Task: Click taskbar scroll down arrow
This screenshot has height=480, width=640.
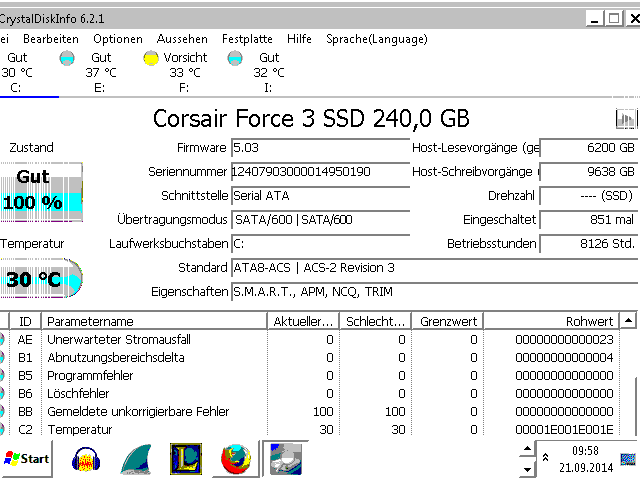Action: tap(527, 469)
